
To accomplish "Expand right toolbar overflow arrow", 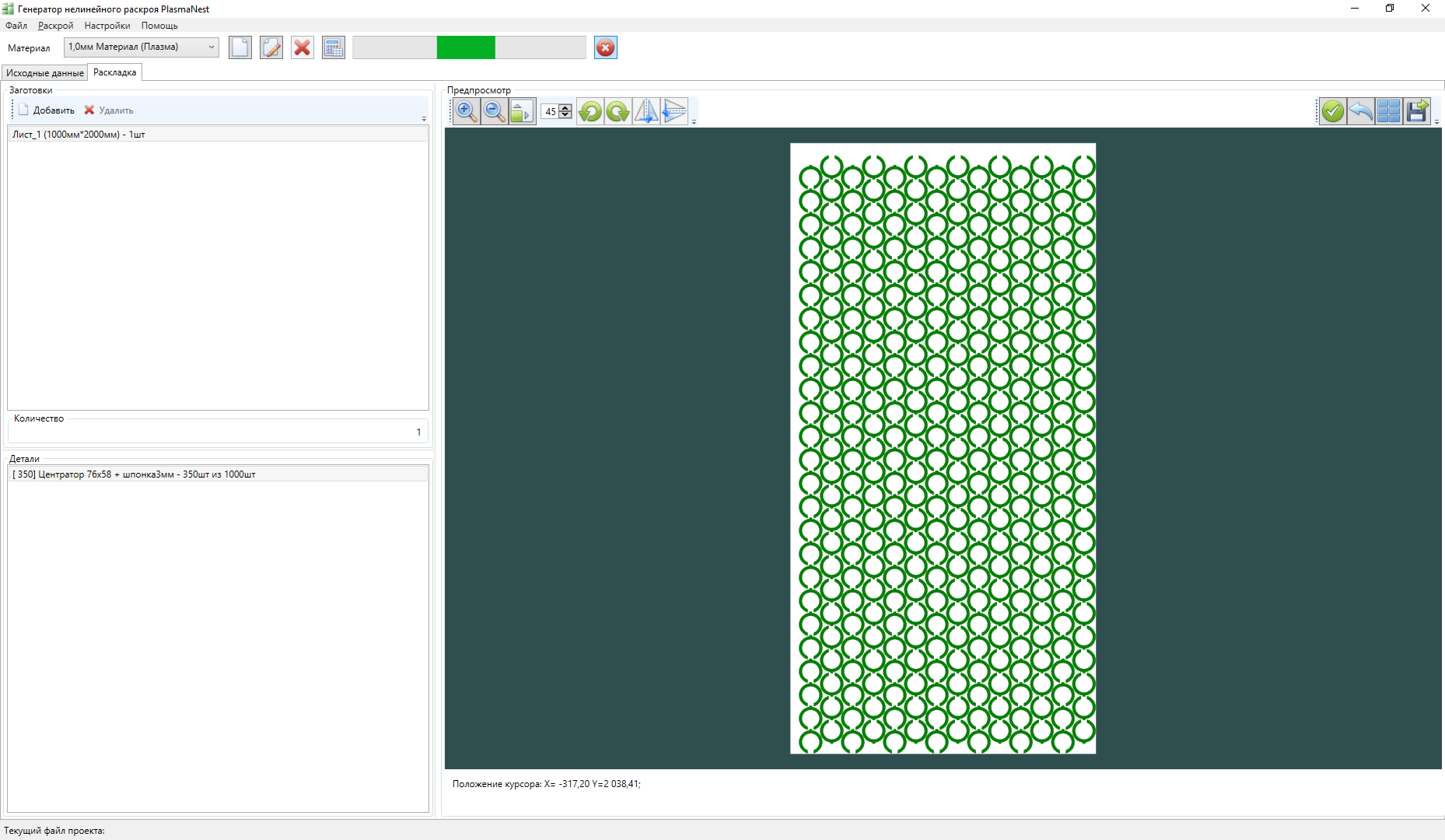I will pos(1436,121).
